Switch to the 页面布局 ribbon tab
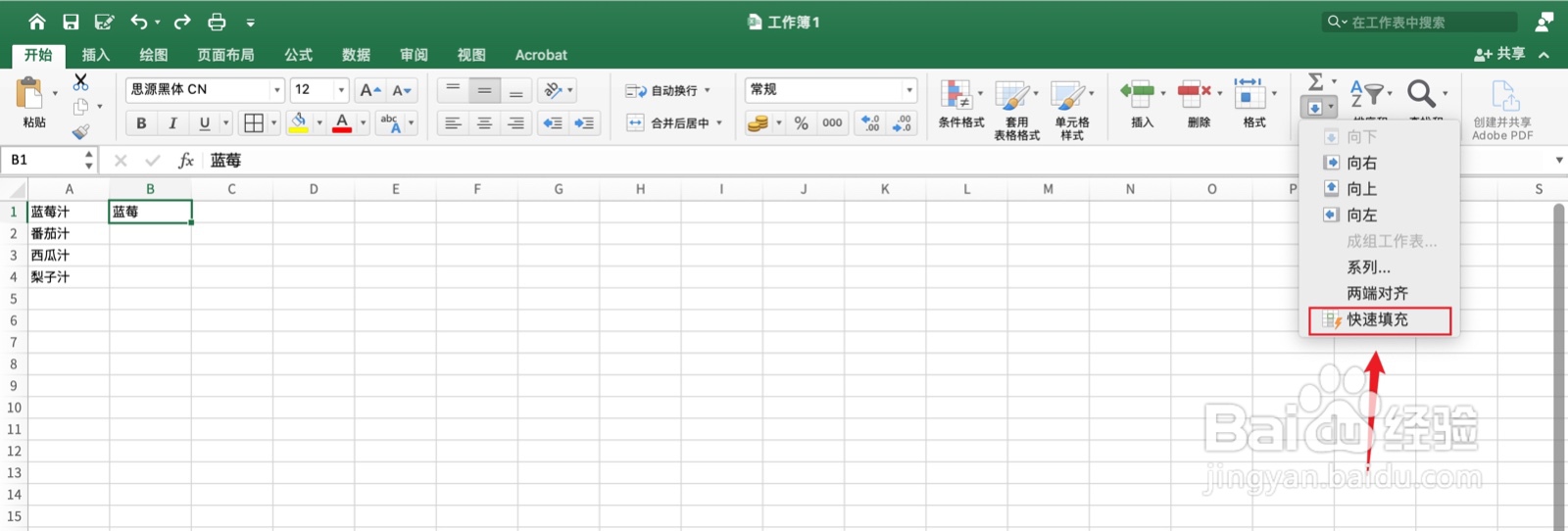The height and width of the screenshot is (531, 1568). pyautogui.click(x=225, y=55)
